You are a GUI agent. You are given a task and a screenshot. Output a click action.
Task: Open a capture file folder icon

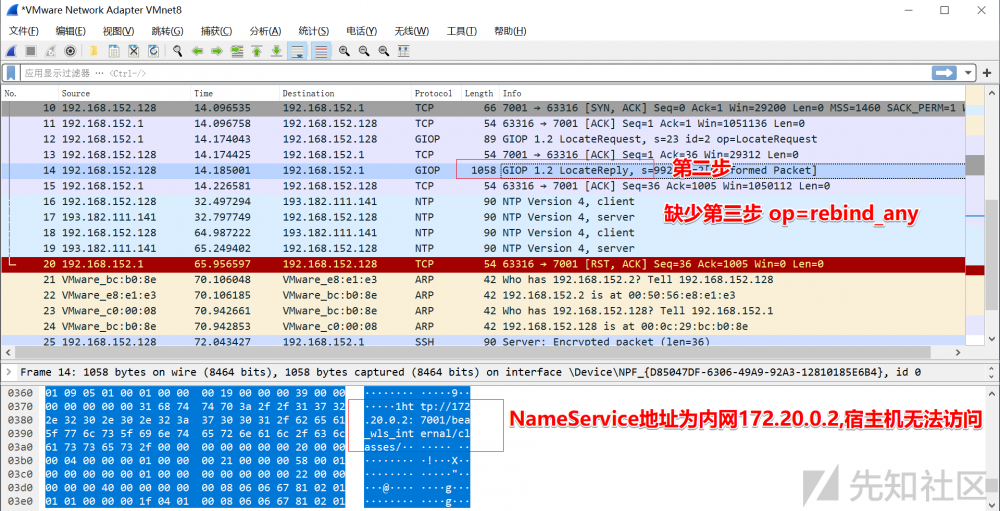pos(94,51)
